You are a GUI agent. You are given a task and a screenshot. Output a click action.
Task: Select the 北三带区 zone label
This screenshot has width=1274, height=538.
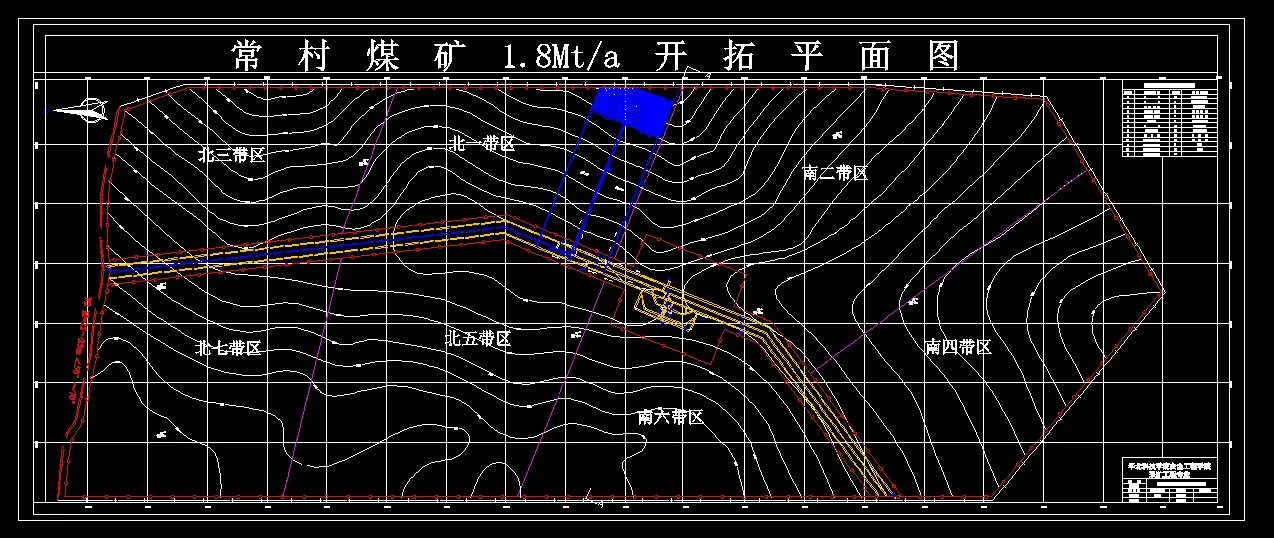coord(231,155)
